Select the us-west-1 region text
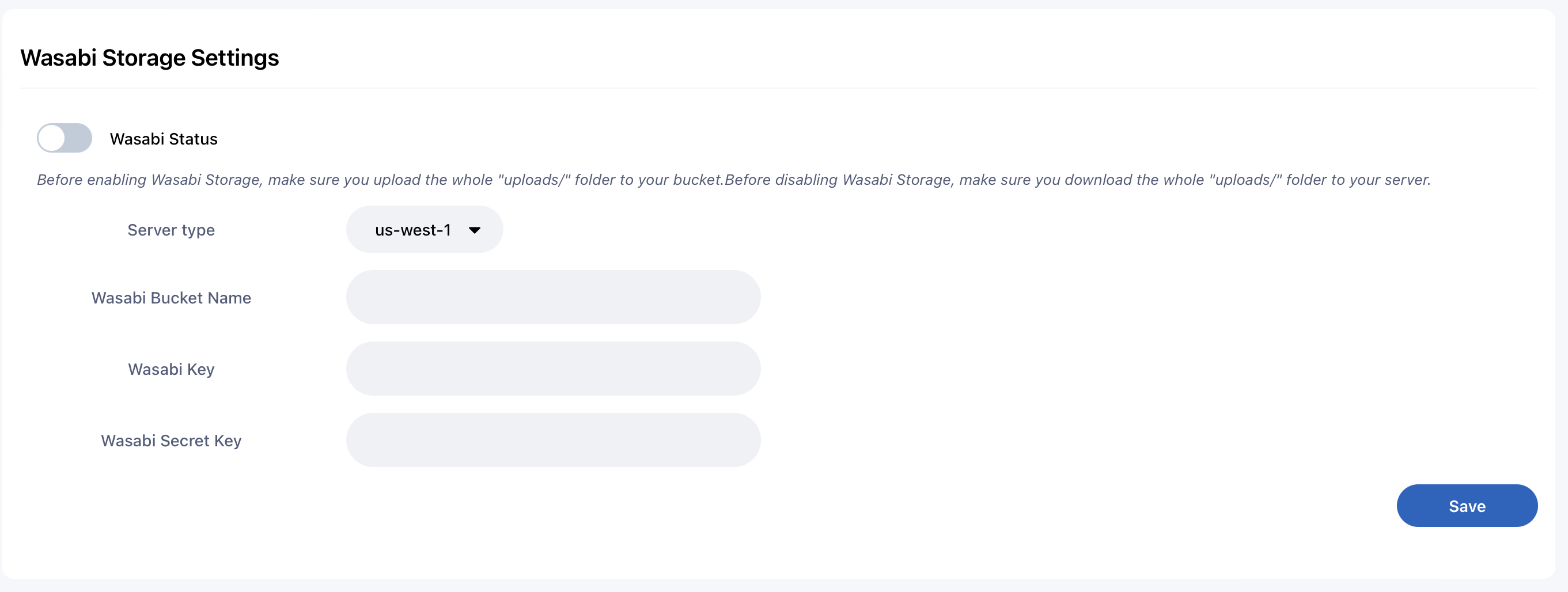The image size is (1568, 592). click(412, 230)
